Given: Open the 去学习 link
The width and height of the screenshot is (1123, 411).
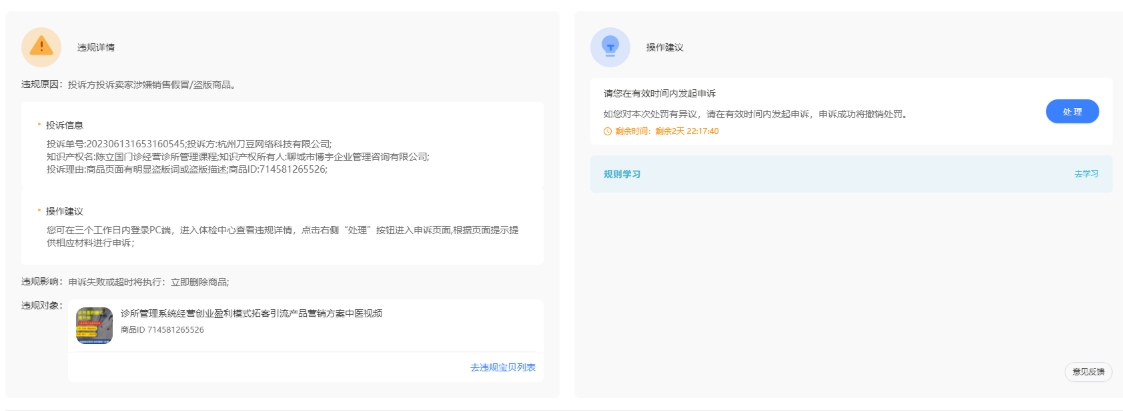Looking at the screenshot, I should click(x=1086, y=174).
